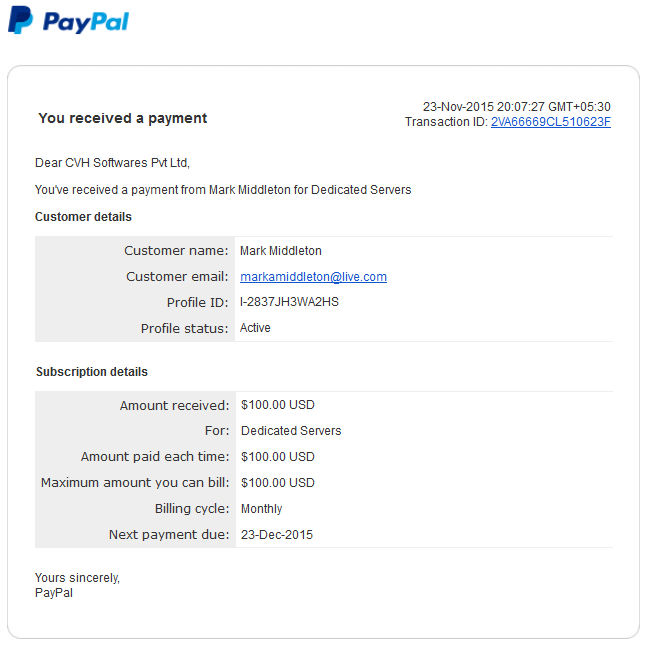The image size is (656, 647).
Task: Click the Billing cycle value Monthly
Action: click(261, 508)
